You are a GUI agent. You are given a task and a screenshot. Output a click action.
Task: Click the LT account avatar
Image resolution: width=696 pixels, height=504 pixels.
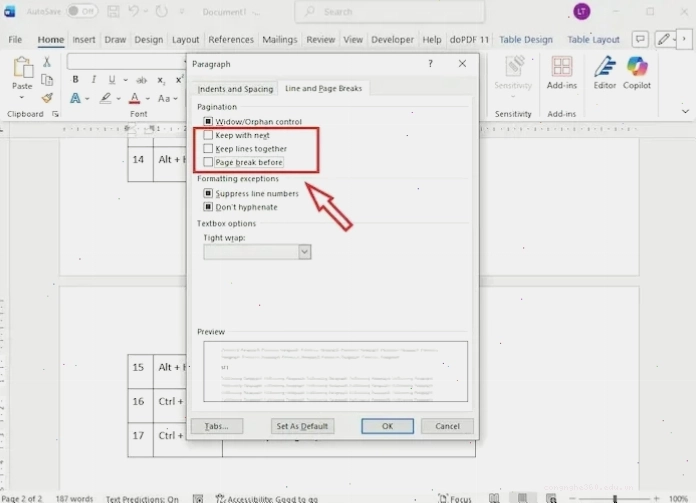tap(581, 12)
